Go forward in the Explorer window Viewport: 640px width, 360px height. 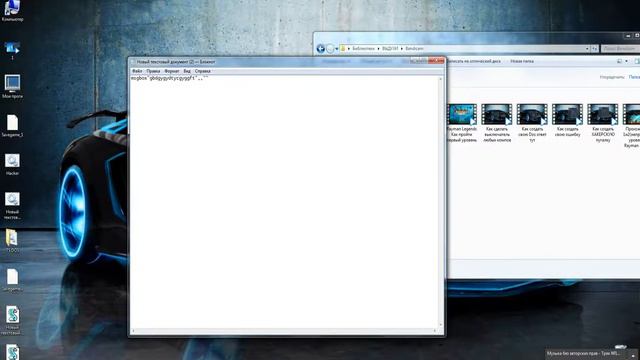click(330, 49)
